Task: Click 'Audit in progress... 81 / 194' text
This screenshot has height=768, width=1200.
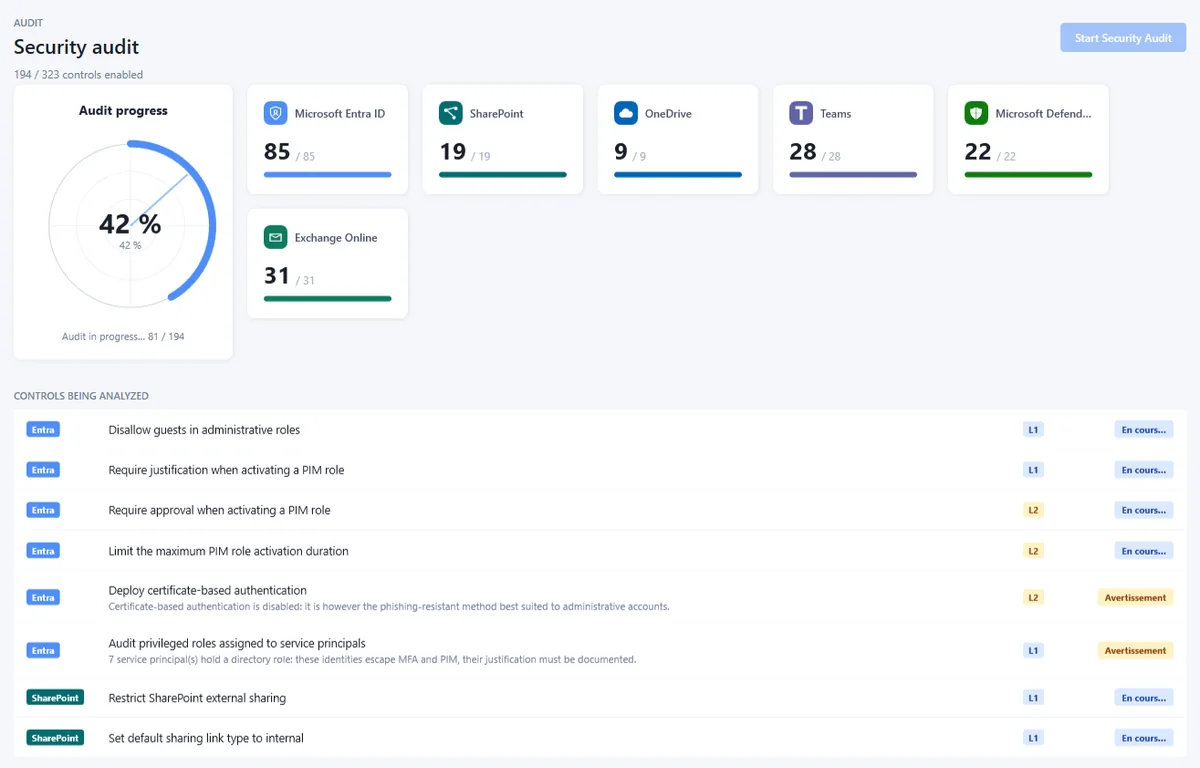Action: (123, 337)
